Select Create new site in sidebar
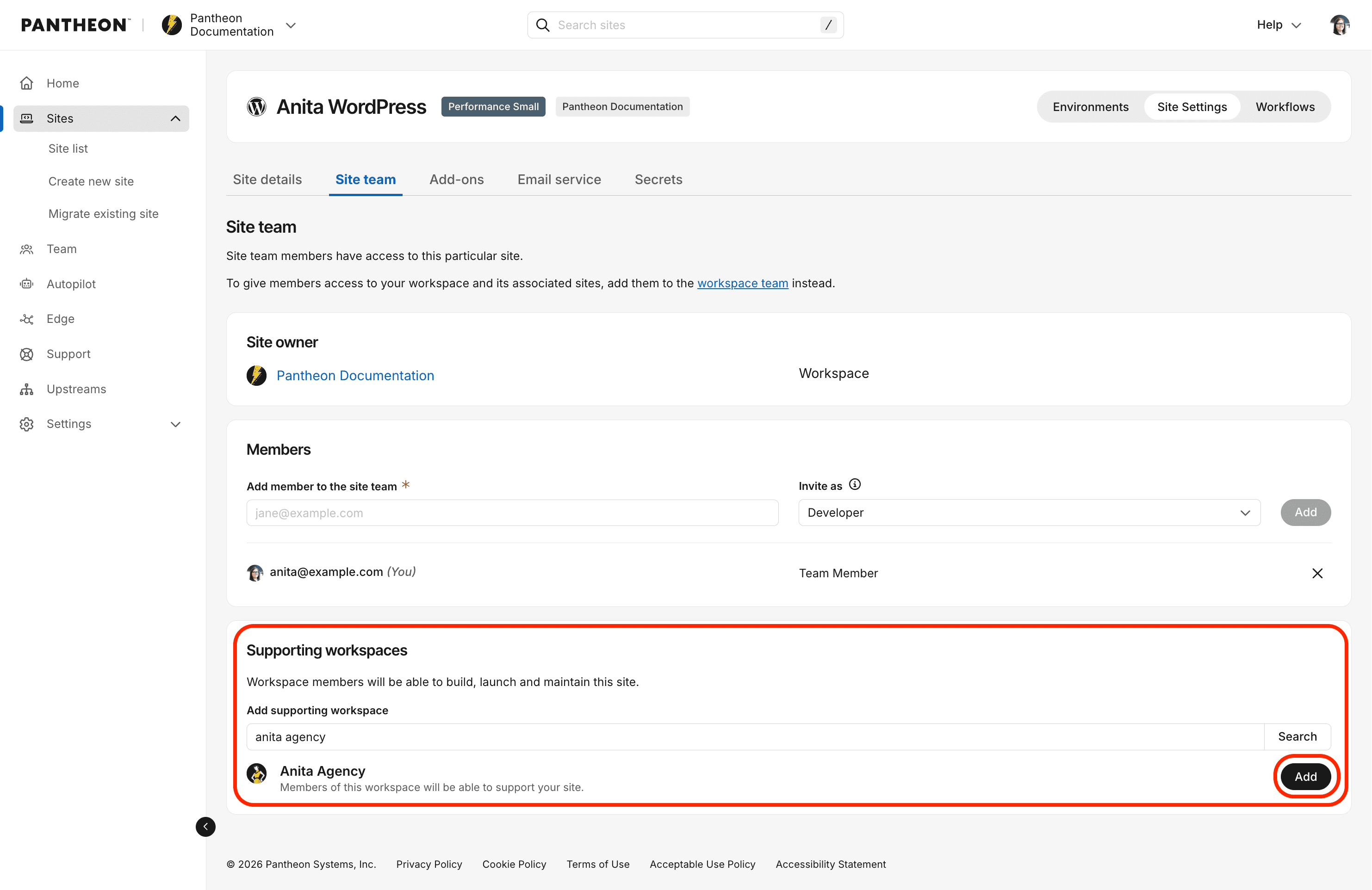The width and height of the screenshot is (1372, 890). 91,181
